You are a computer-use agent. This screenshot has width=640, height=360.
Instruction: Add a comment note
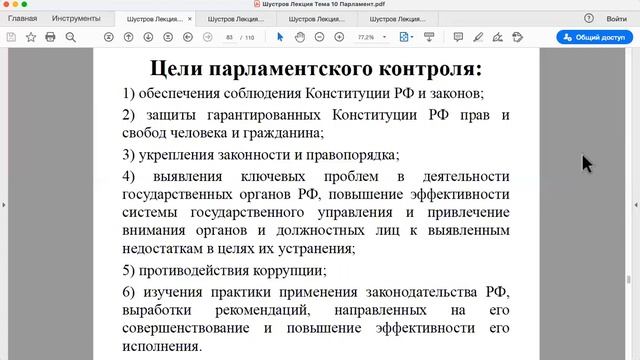(x=458, y=37)
